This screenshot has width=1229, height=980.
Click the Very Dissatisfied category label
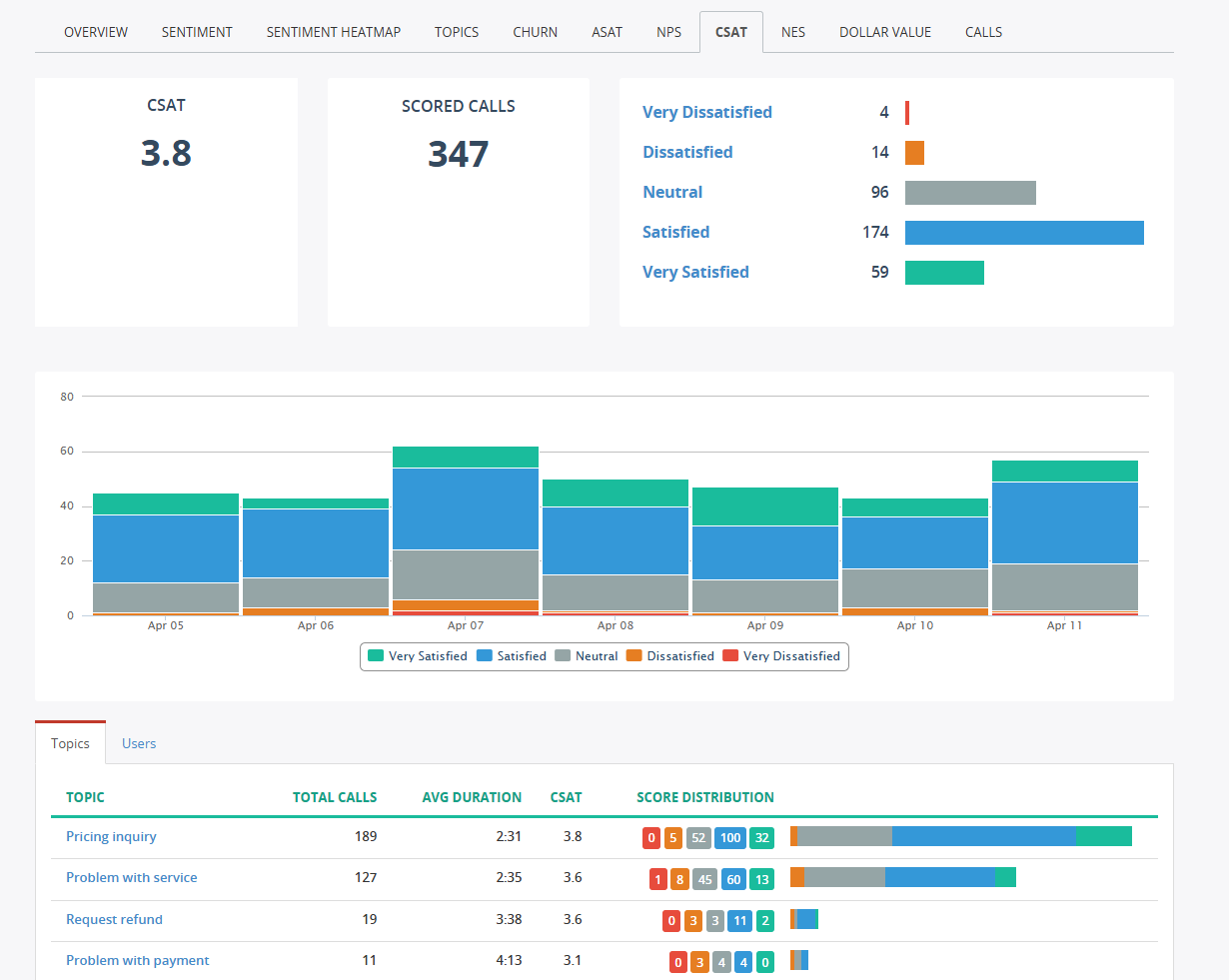pos(706,112)
